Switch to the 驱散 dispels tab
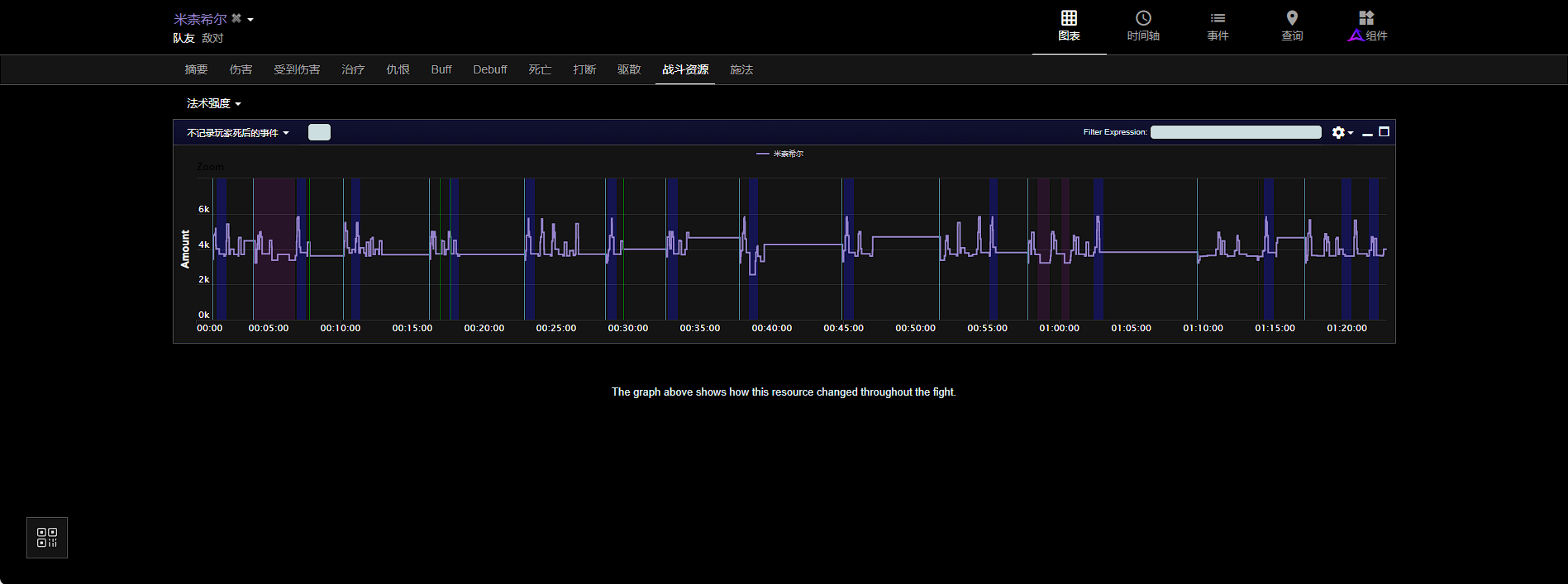Screen dimensions: 1568x584 point(629,69)
